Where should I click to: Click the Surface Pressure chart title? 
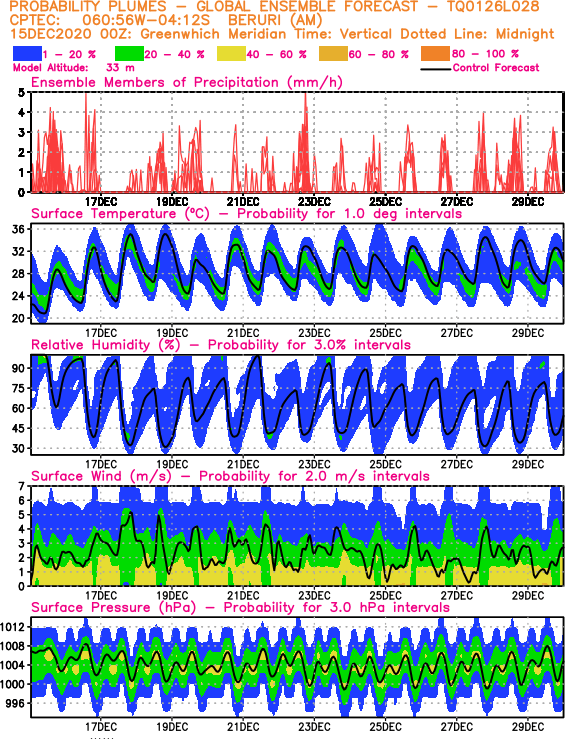(x=240, y=607)
